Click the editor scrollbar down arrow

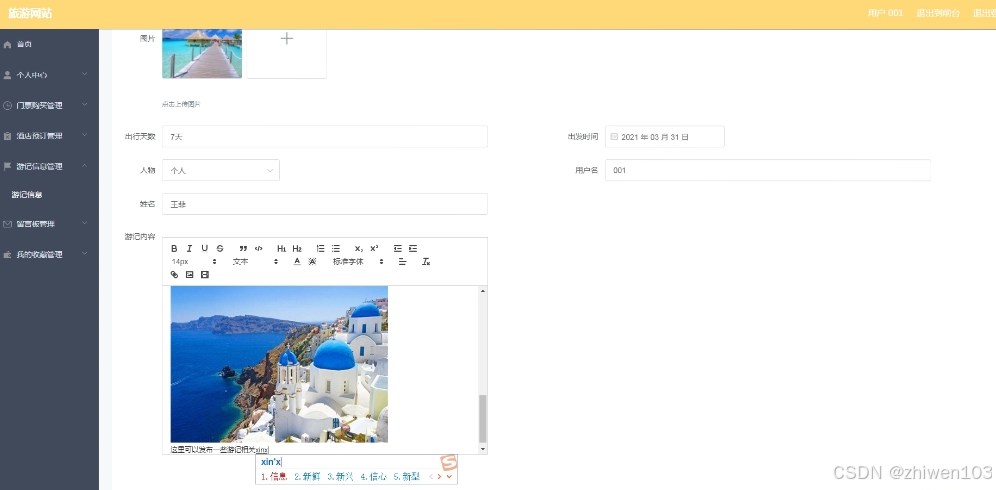483,449
